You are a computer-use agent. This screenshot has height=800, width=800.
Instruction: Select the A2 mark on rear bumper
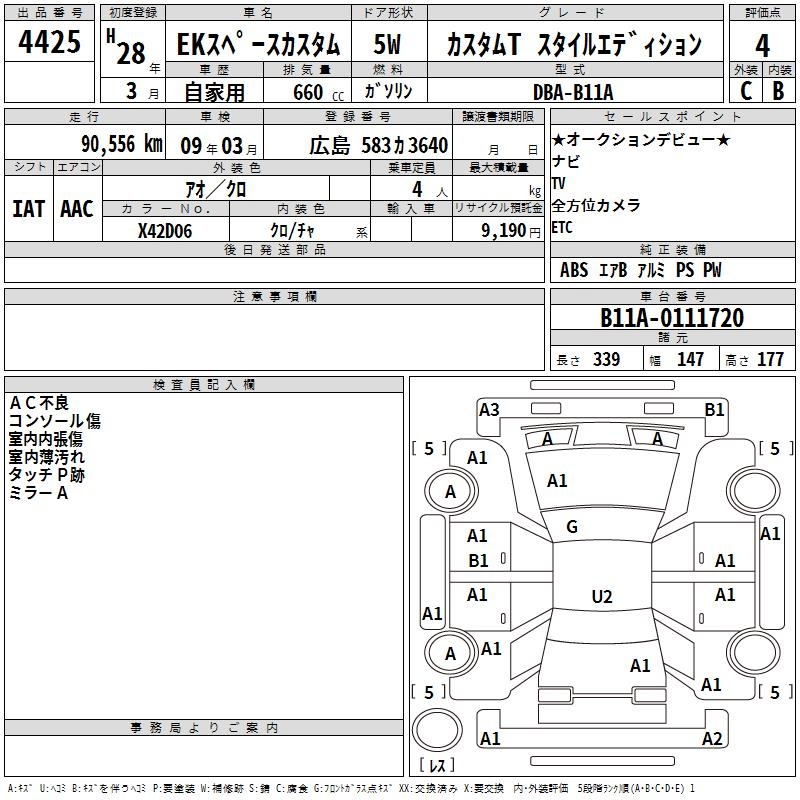point(712,739)
